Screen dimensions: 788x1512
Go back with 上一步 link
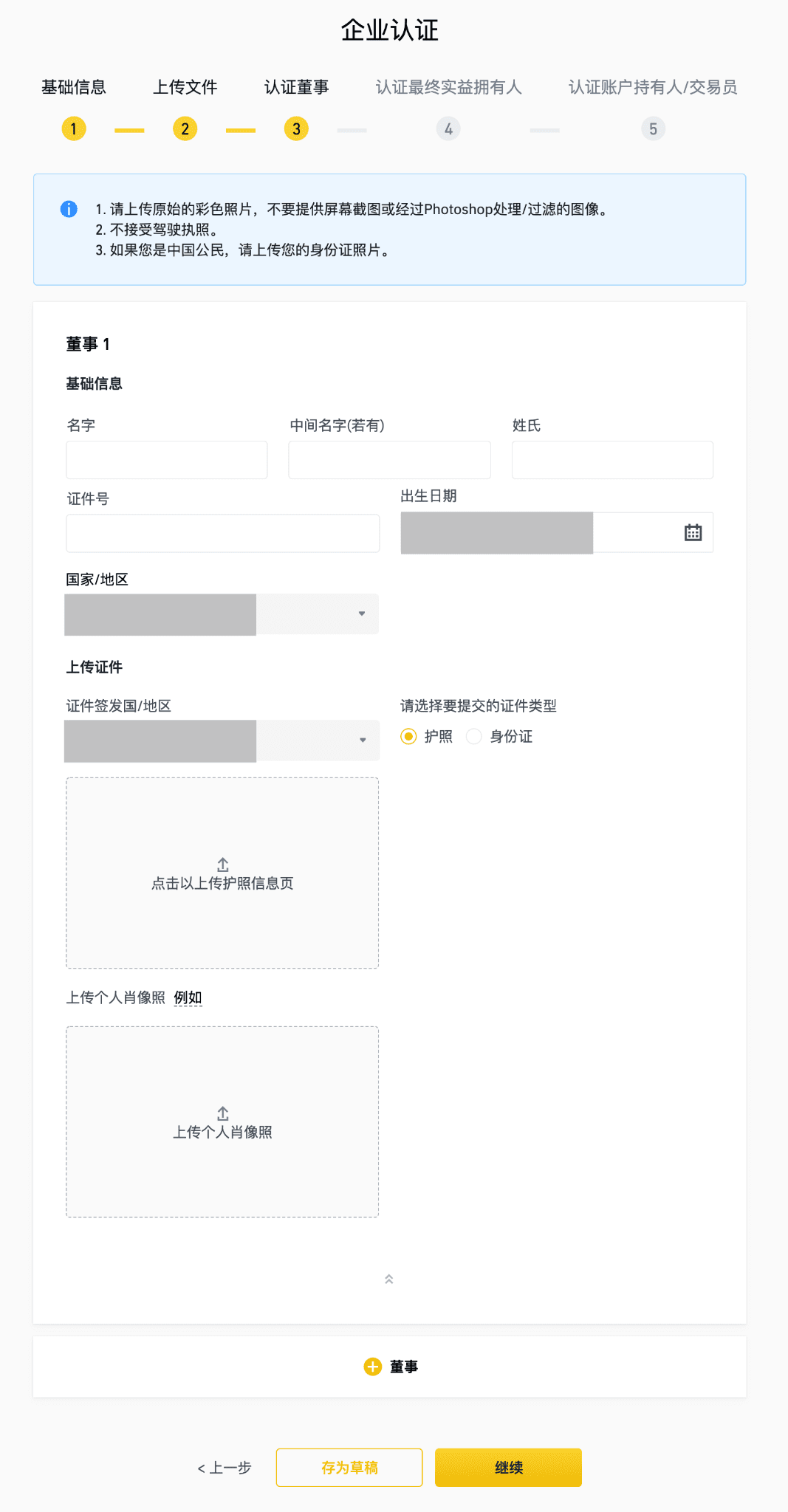[x=225, y=1468]
